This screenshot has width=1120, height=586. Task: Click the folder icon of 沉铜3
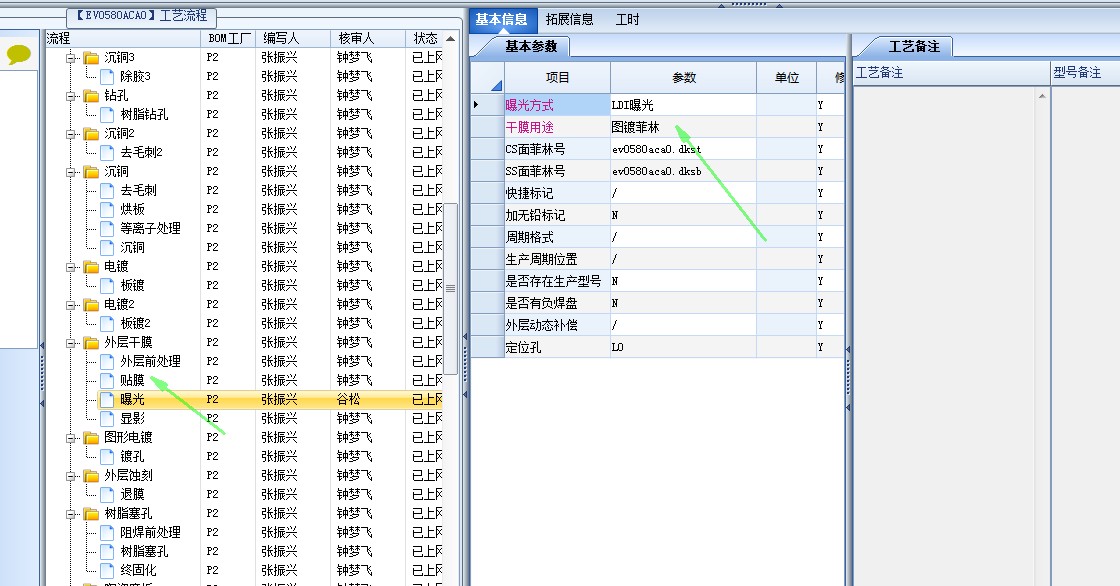coord(91,57)
